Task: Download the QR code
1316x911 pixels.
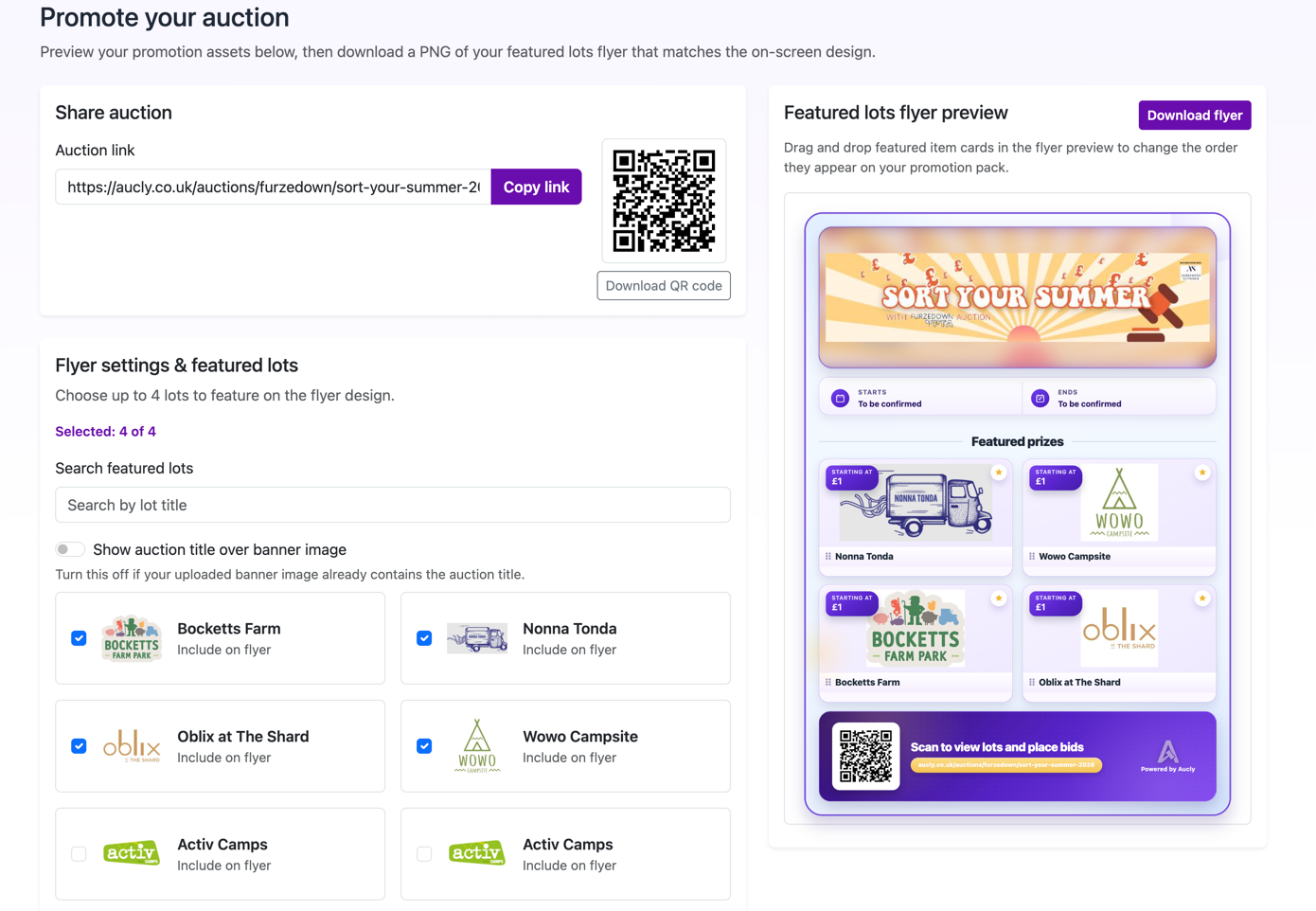Action: click(x=664, y=286)
